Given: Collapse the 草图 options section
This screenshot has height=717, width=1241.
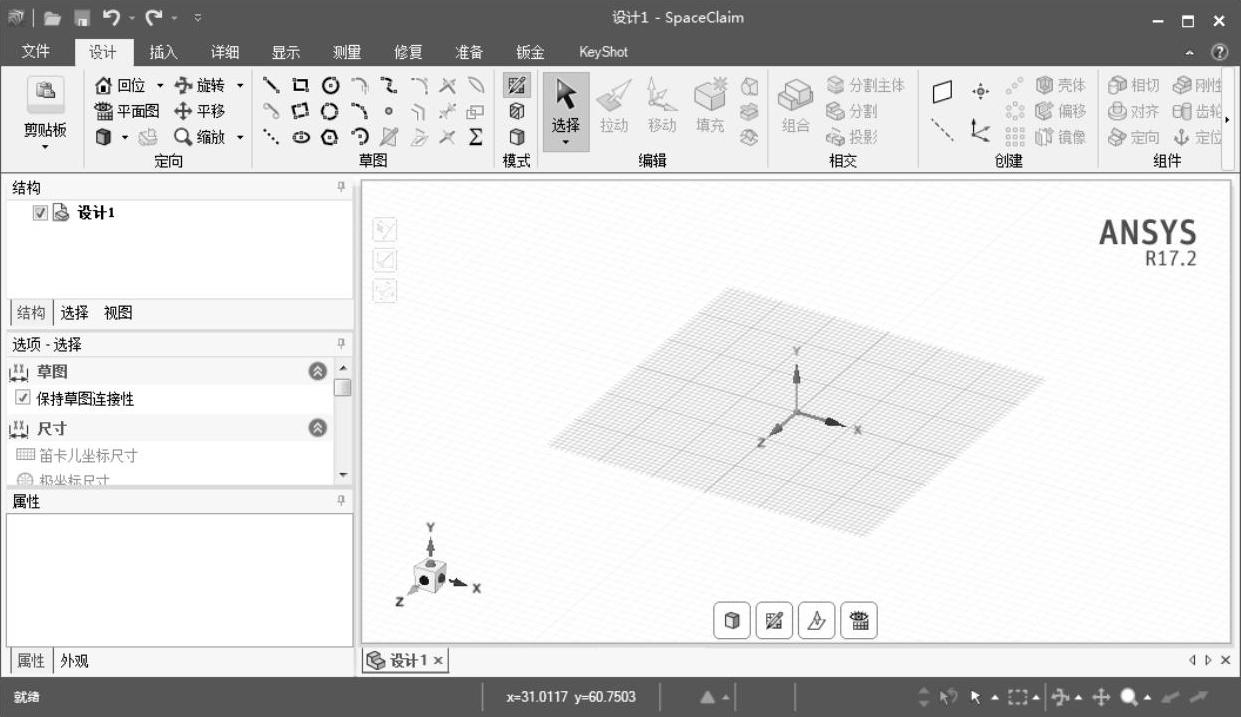Looking at the screenshot, I should coord(318,372).
